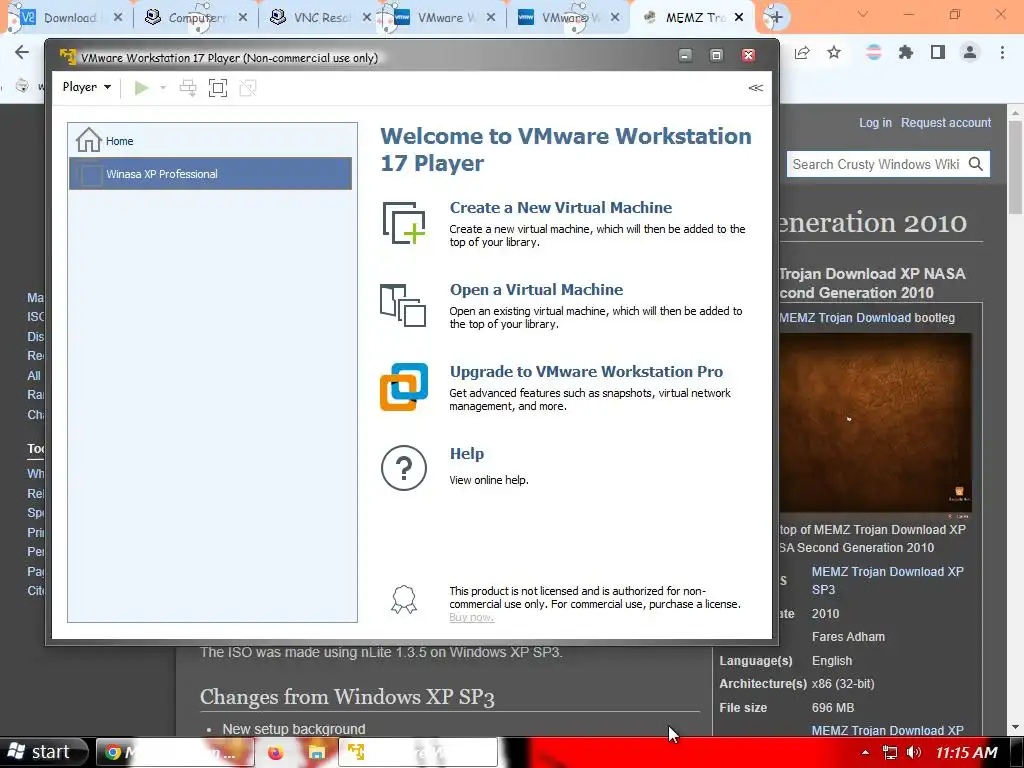Click the Open a Virtual Machine icon
The width and height of the screenshot is (1024, 768).
403,305
